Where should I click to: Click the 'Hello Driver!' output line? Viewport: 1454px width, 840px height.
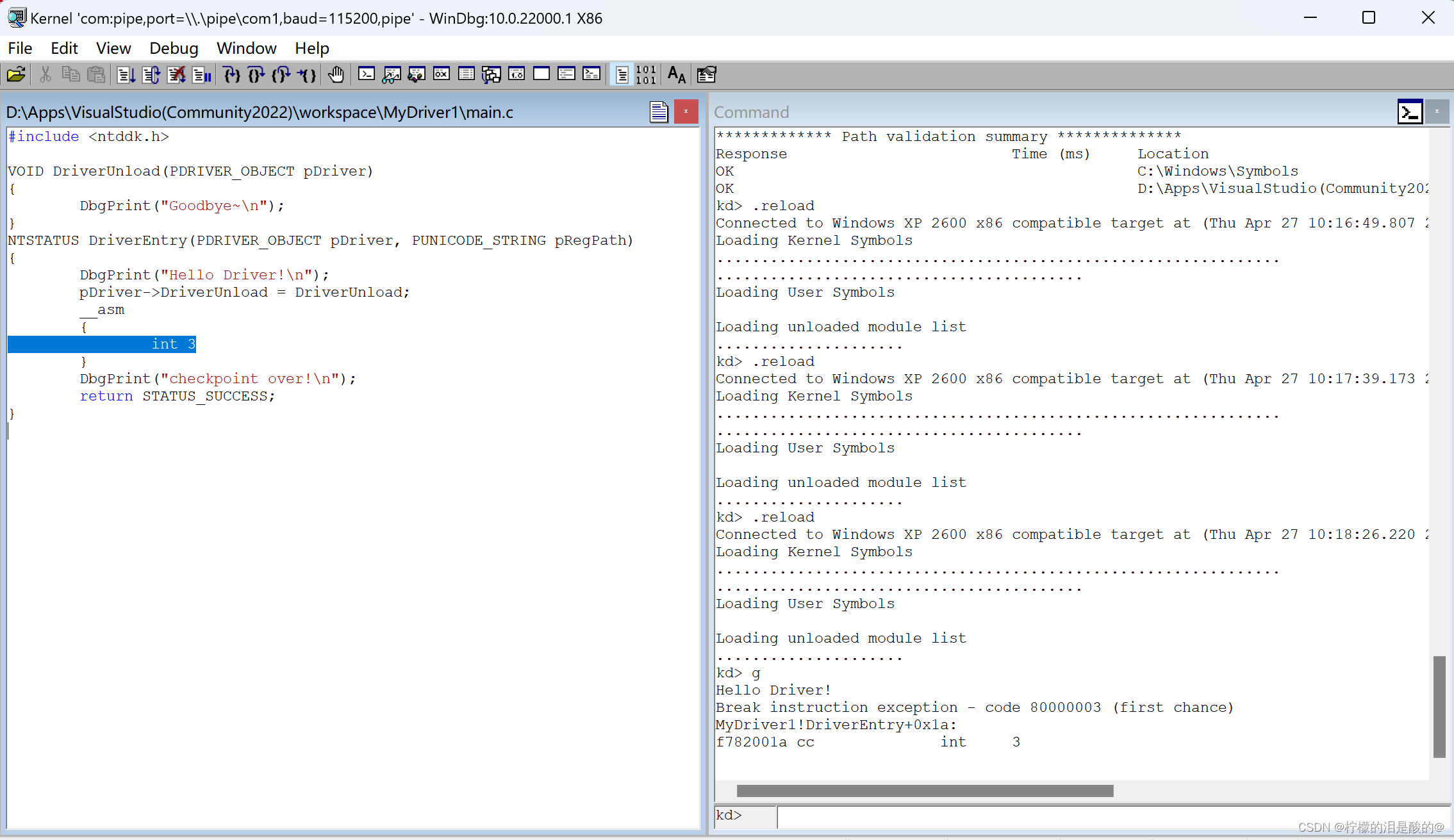coord(773,690)
